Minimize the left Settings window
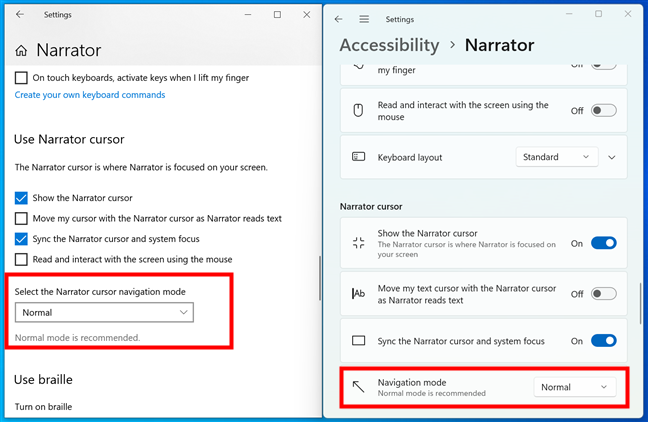Image resolution: width=648 pixels, height=422 pixels. pyautogui.click(x=248, y=14)
